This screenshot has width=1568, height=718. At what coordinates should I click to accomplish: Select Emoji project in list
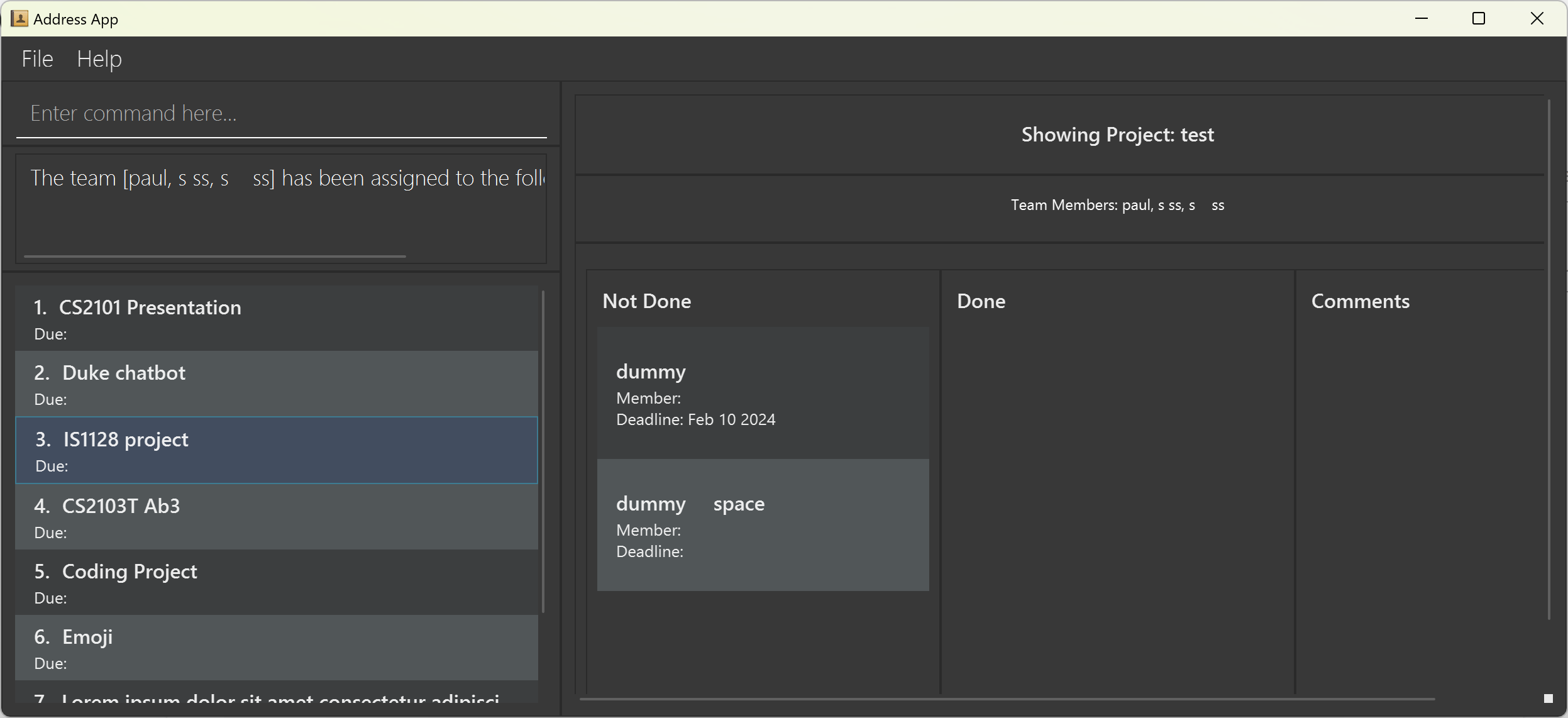click(277, 648)
